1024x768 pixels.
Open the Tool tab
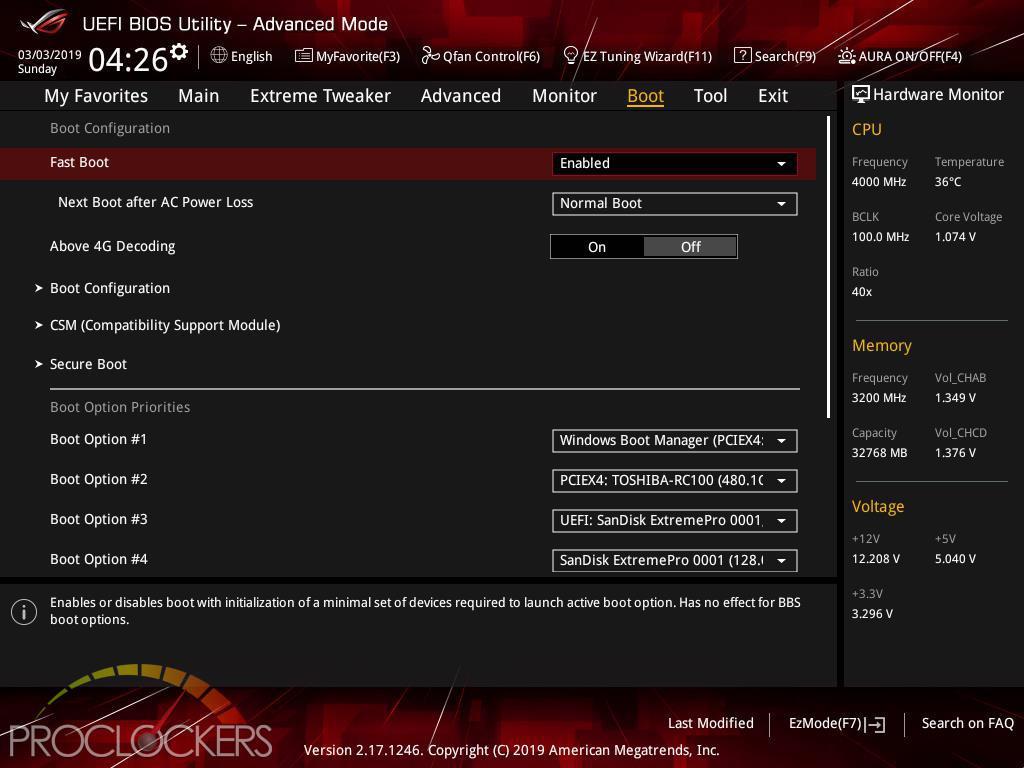coord(710,96)
